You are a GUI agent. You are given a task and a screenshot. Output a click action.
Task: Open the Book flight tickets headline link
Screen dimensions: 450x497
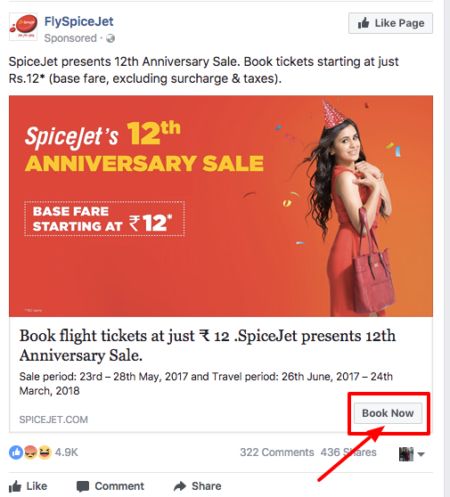click(207, 345)
